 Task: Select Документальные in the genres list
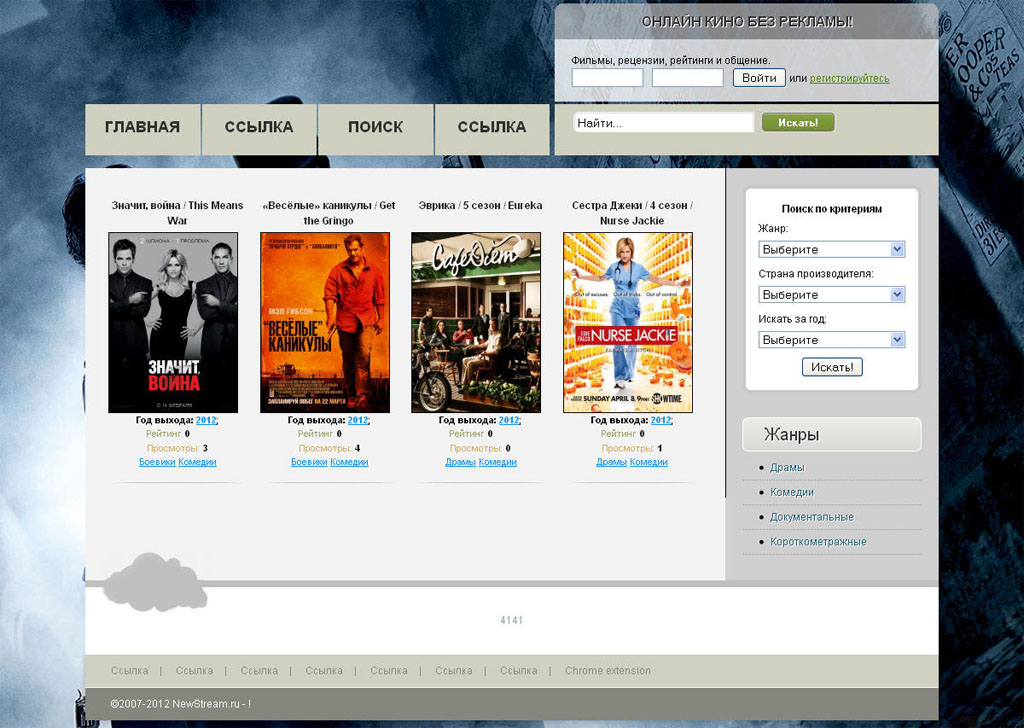pyautogui.click(x=811, y=517)
